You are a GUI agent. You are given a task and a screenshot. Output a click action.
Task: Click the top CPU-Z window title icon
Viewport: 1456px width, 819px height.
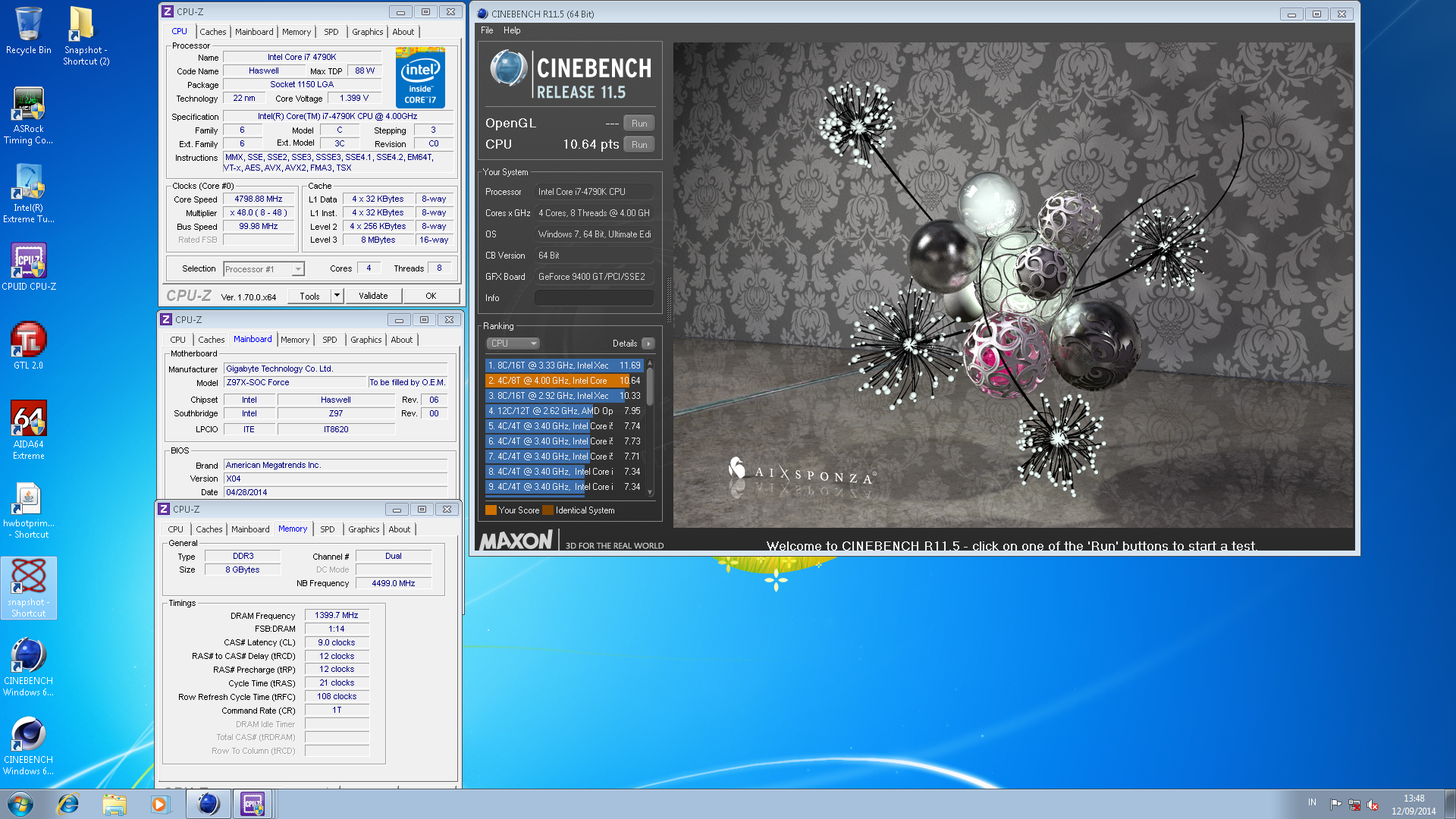coord(168,11)
